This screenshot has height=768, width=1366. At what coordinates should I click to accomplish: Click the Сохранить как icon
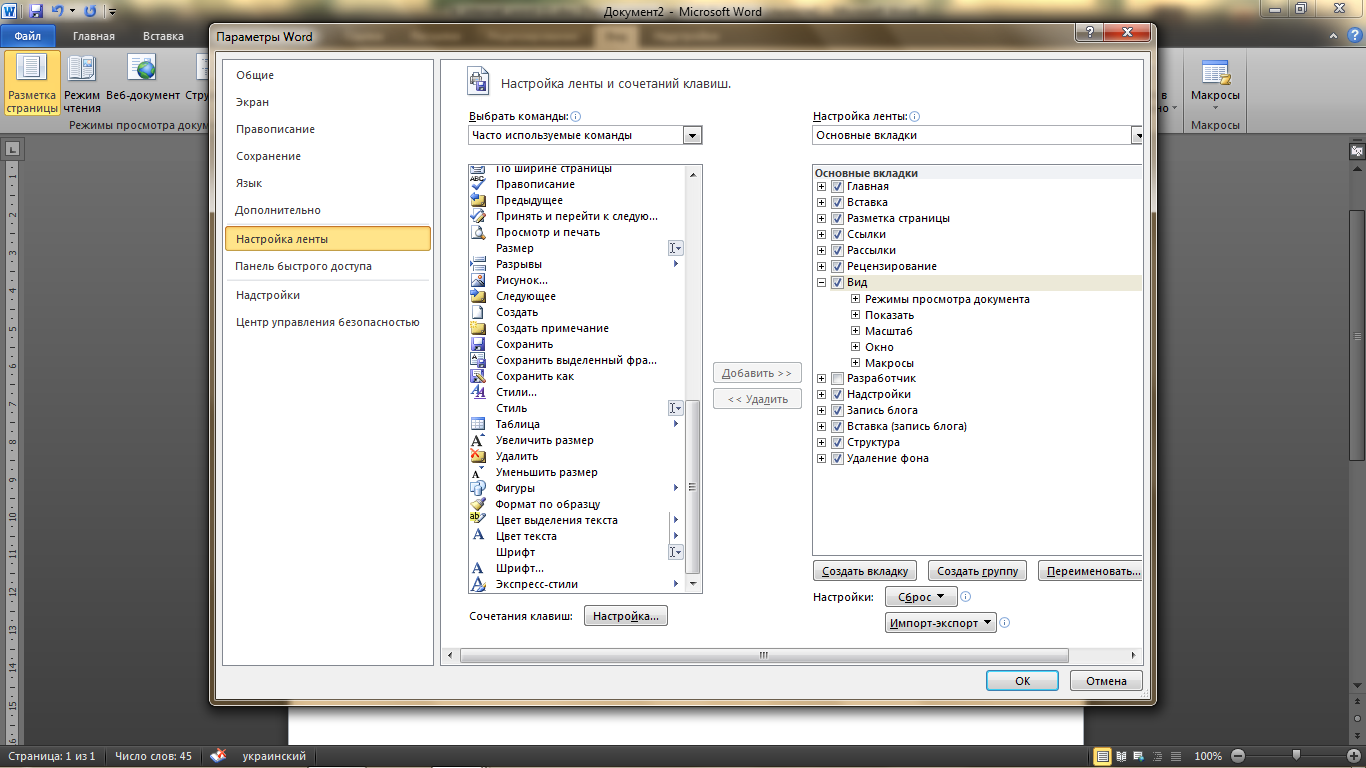click(478, 376)
